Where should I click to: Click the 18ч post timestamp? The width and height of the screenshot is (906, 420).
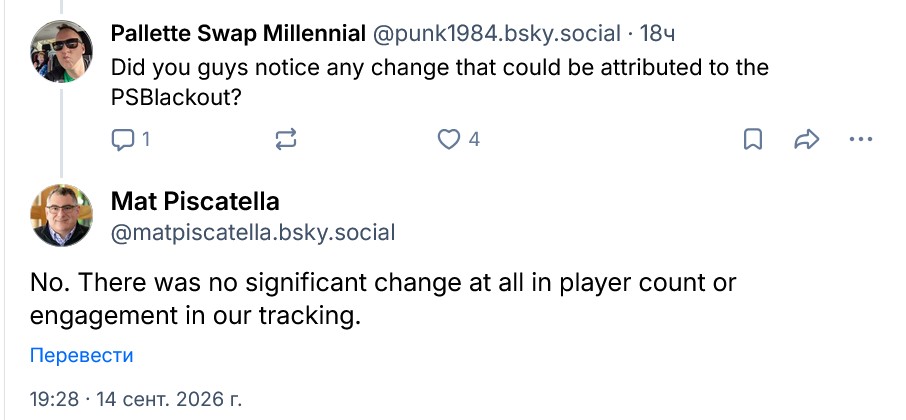[x=658, y=34]
